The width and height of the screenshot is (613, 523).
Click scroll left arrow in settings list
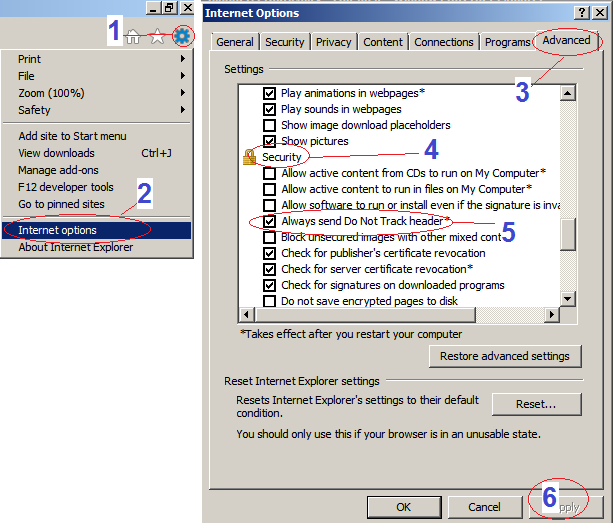(246, 314)
